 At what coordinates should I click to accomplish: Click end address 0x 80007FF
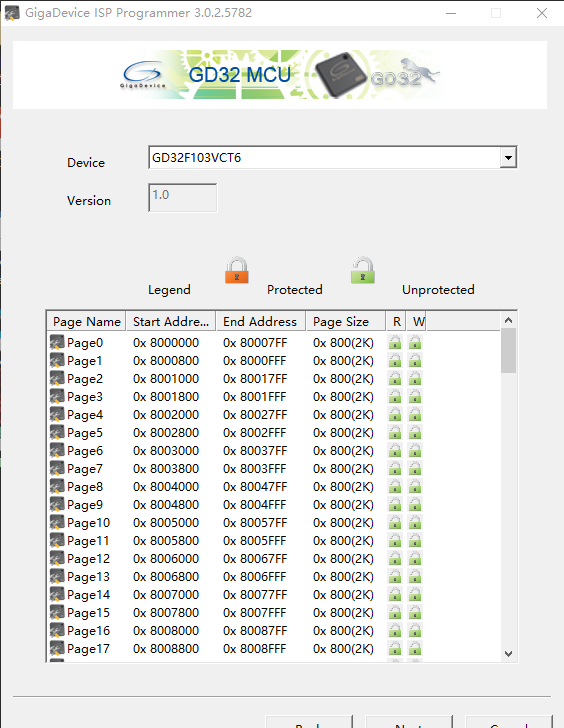255,343
